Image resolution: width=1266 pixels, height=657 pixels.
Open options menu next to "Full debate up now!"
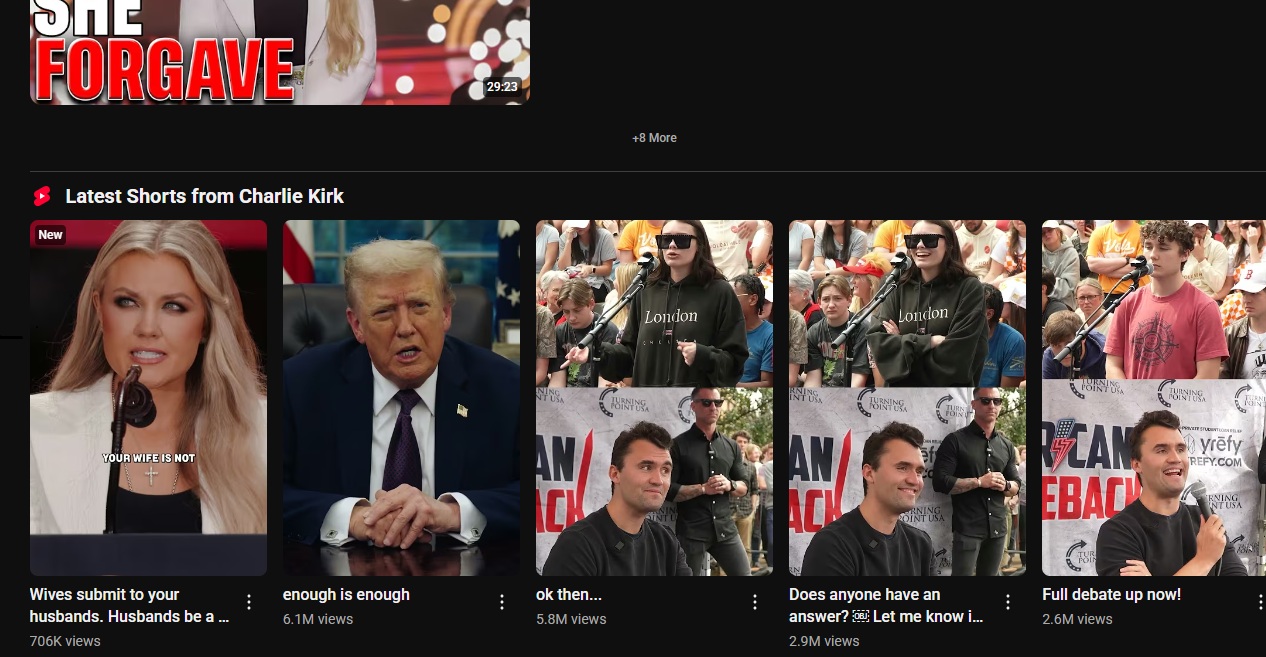click(x=1259, y=602)
